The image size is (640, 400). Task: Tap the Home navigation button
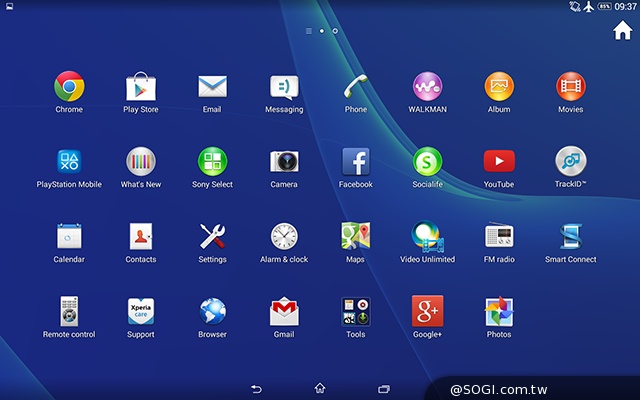click(x=320, y=388)
